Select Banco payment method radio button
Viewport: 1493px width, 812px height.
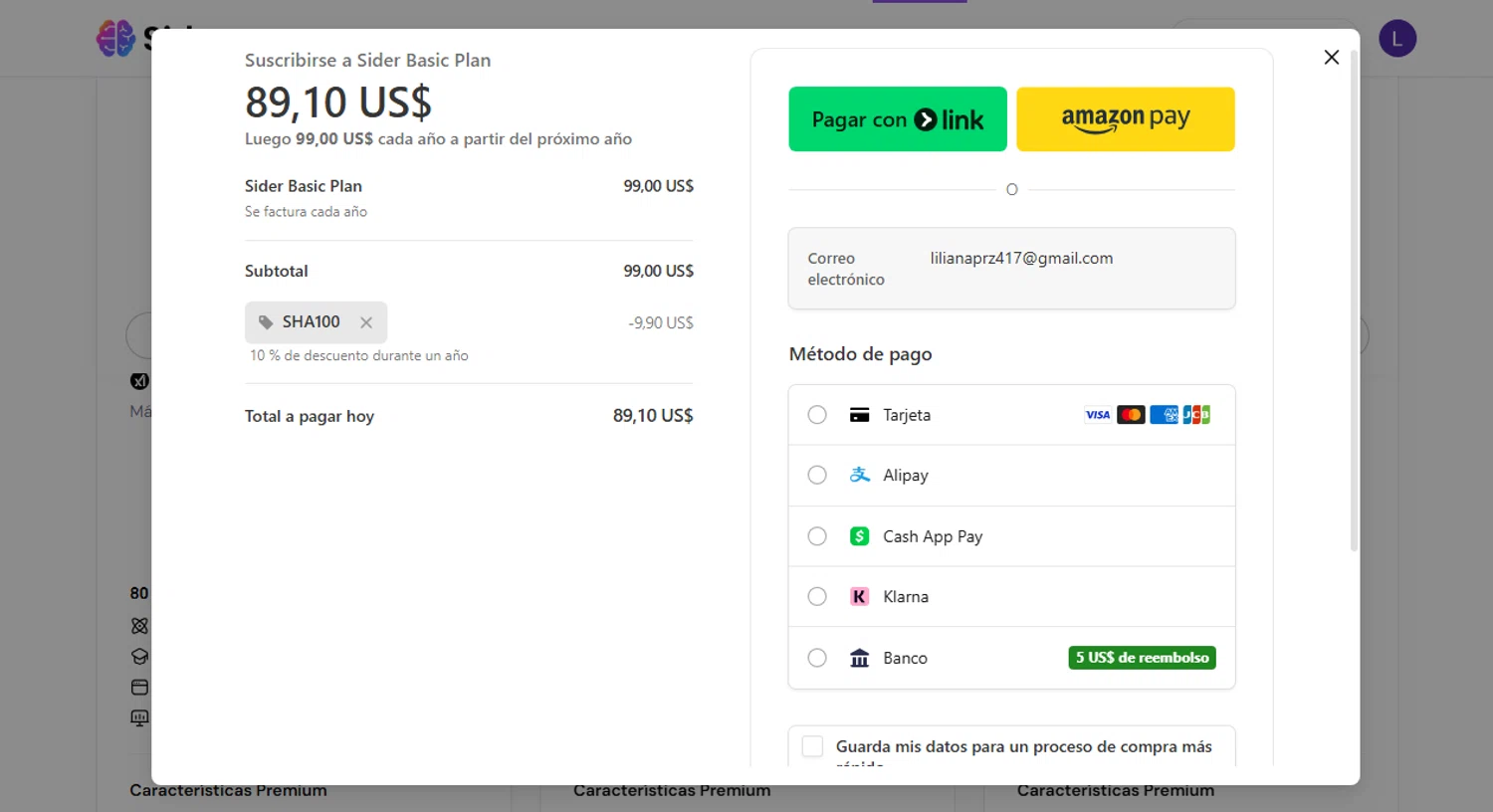click(817, 658)
